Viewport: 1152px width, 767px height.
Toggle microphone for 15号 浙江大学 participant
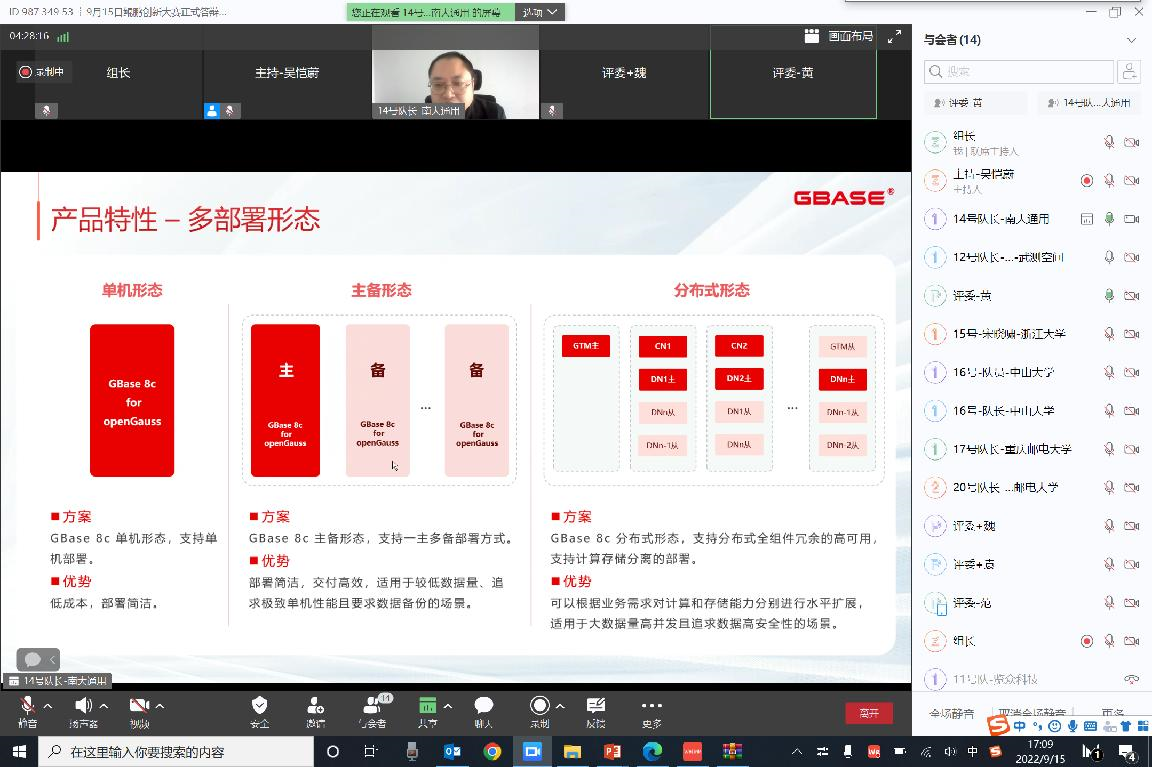tap(1109, 334)
